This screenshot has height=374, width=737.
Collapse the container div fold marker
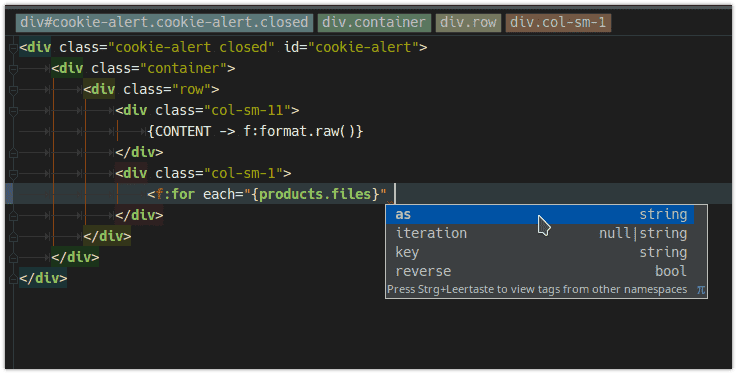tap(13, 69)
